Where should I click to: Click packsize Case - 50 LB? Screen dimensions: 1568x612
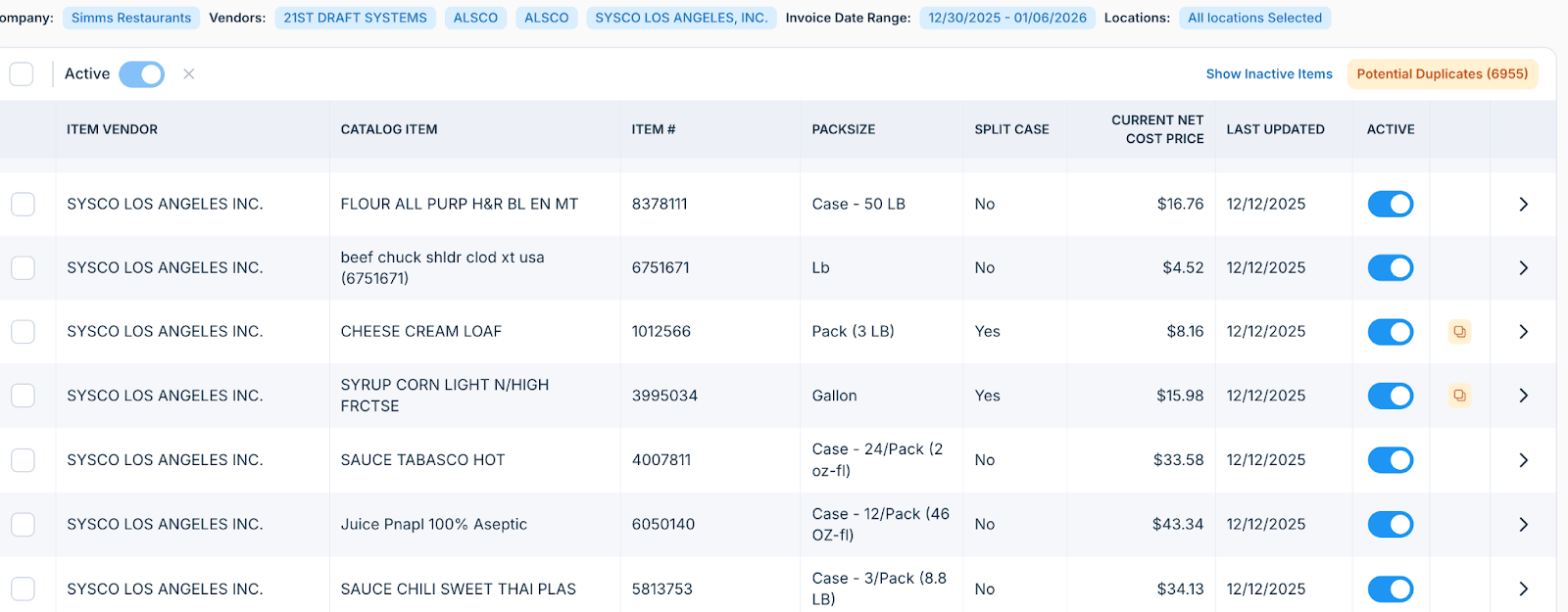[858, 205]
